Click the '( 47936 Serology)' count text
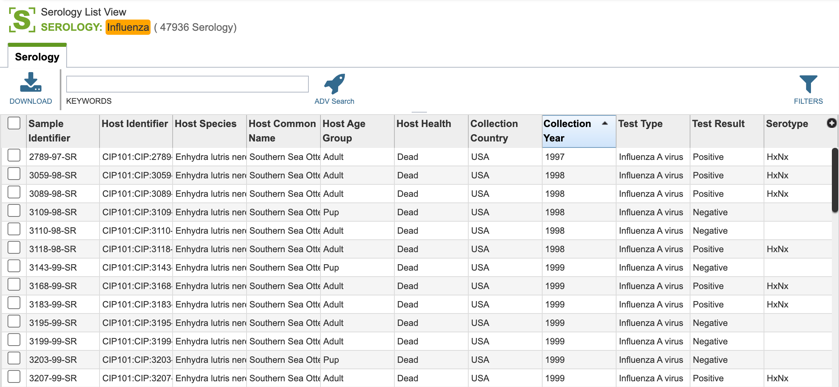The width and height of the screenshot is (839, 387). (x=195, y=27)
